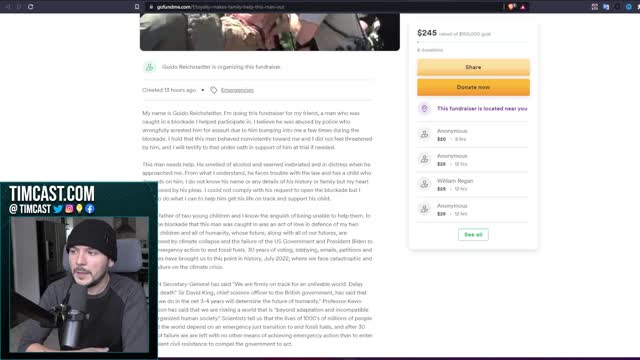Click the $245 raised amount
This screenshot has height=360, width=640.
(427, 33)
